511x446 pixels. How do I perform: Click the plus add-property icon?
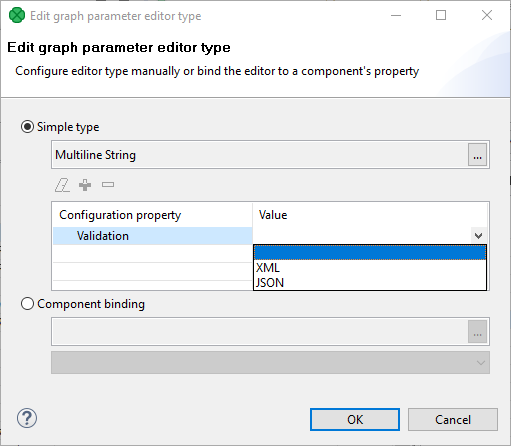pyautogui.click(x=85, y=185)
